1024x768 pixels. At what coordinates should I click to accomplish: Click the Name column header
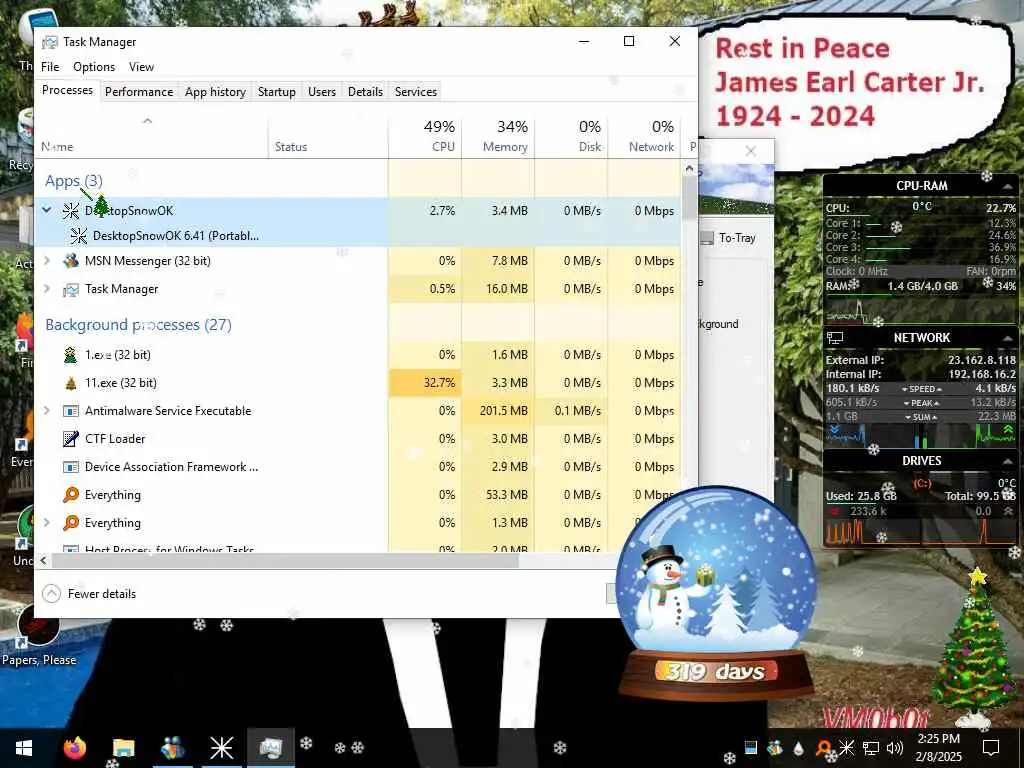(x=152, y=136)
